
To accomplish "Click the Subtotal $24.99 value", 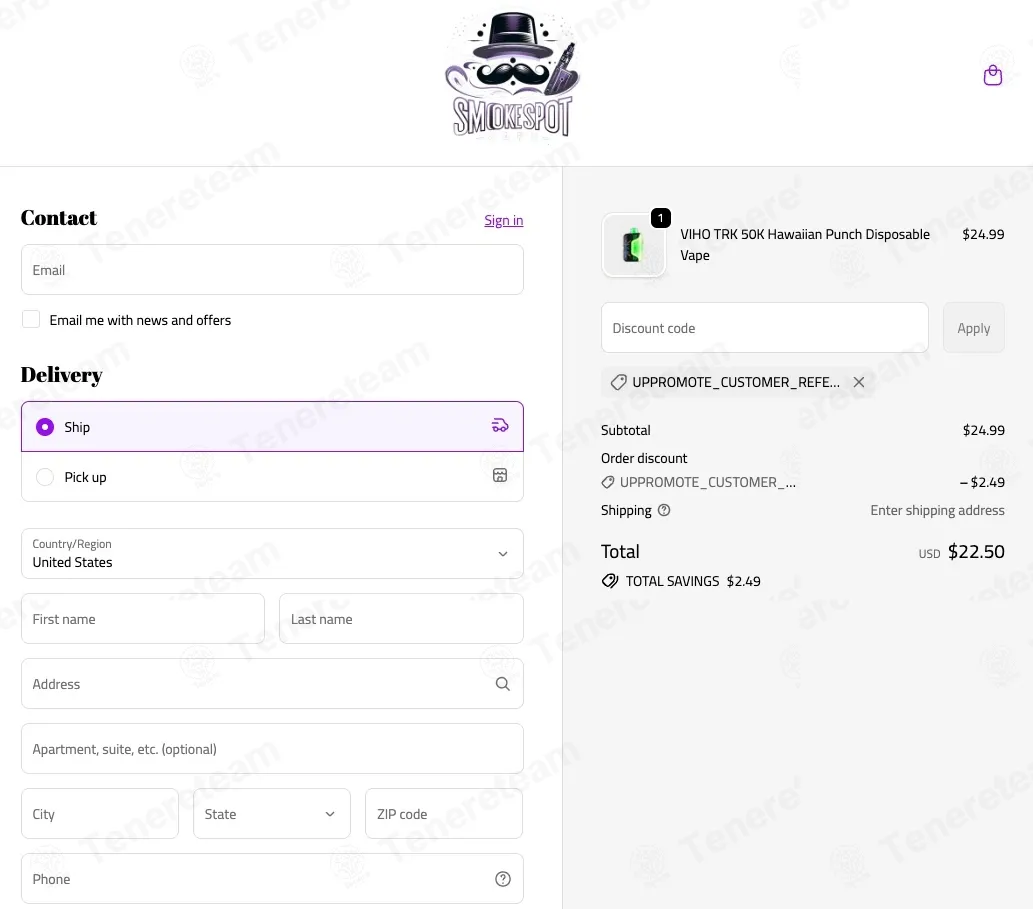I will click(984, 430).
